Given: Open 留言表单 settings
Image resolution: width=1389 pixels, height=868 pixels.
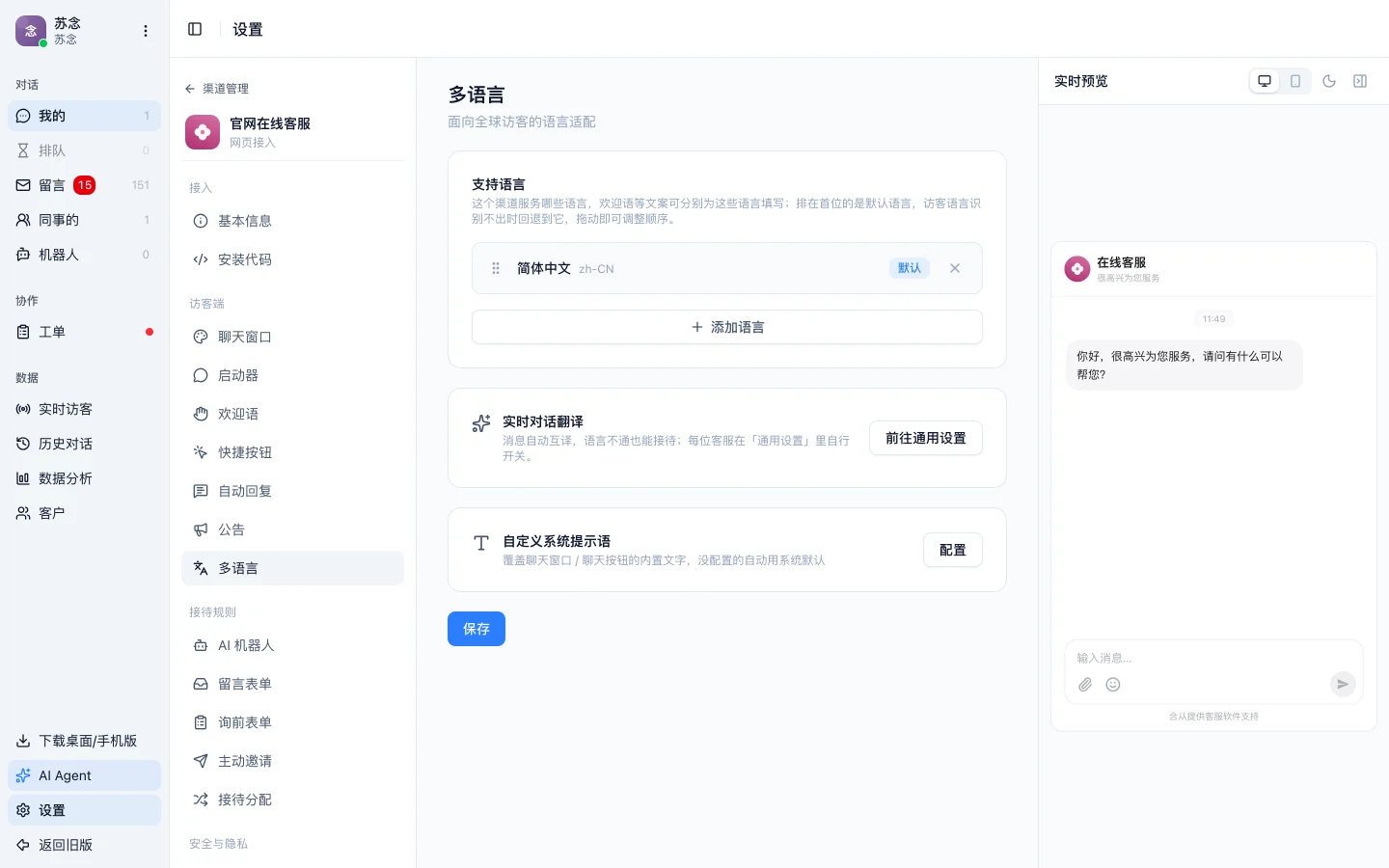Looking at the screenshot, I should click(292, 684).
